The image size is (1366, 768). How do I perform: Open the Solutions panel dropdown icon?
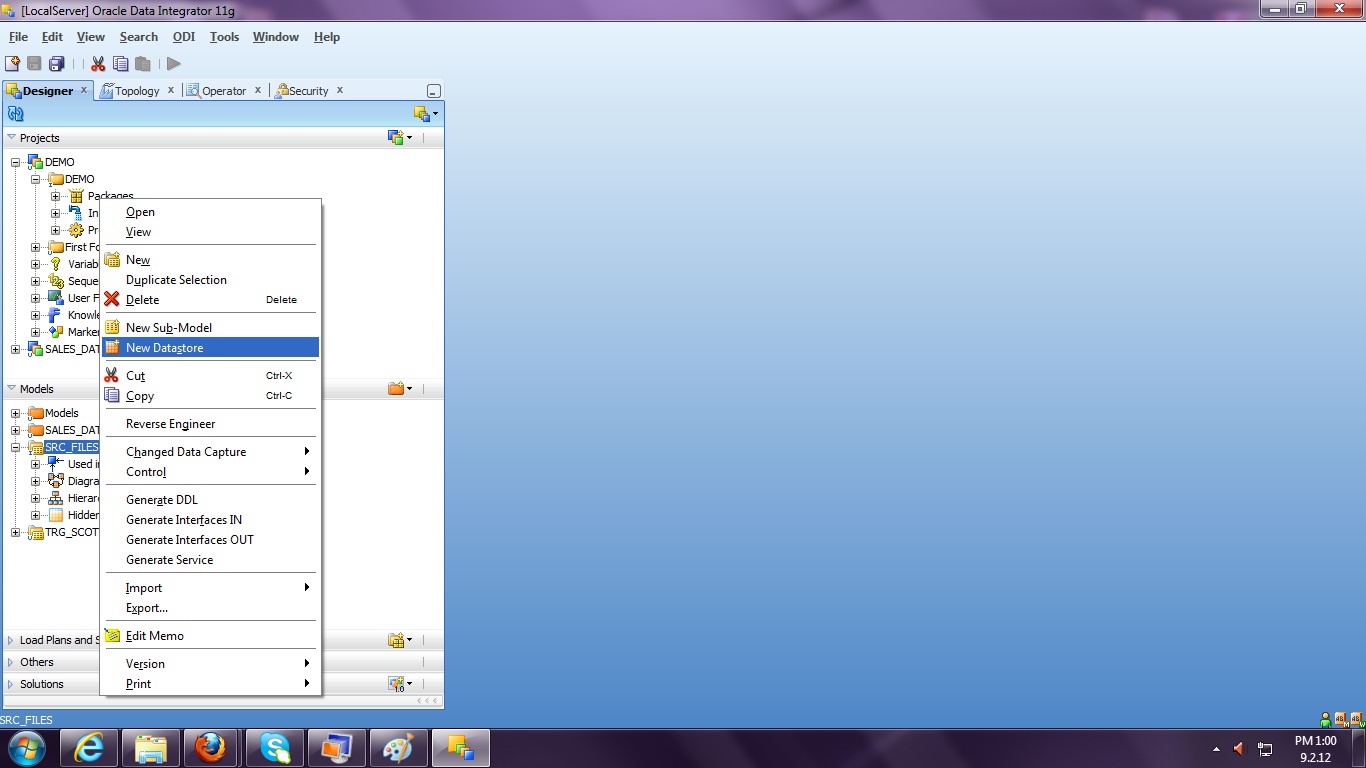pos(400,684)
